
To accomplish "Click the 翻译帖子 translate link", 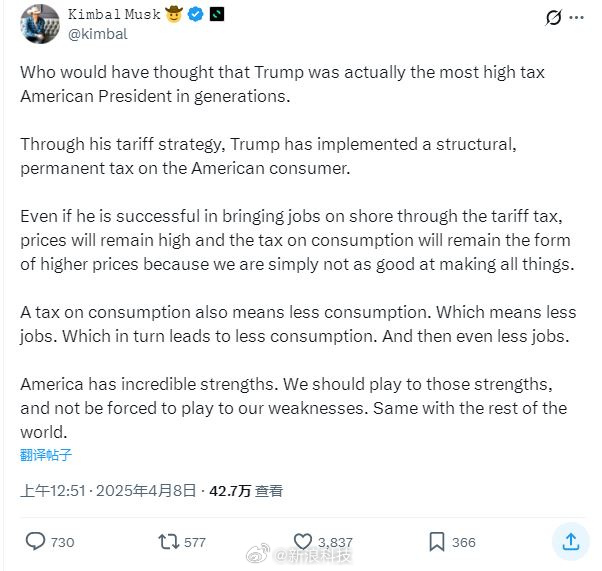I will click(46, 455).
